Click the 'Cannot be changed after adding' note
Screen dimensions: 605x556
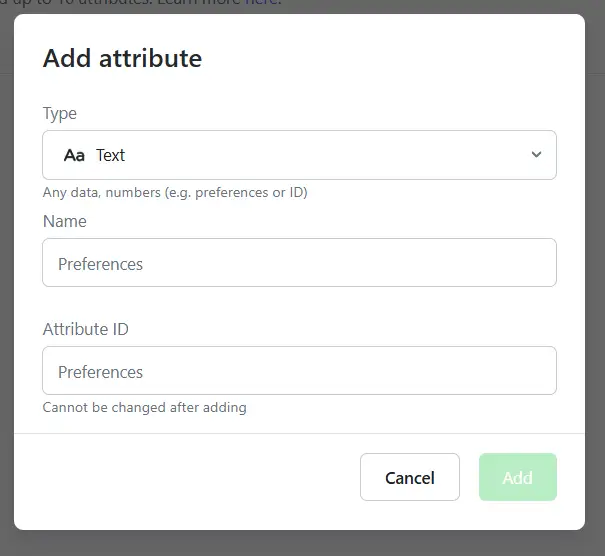pos(145,407)
